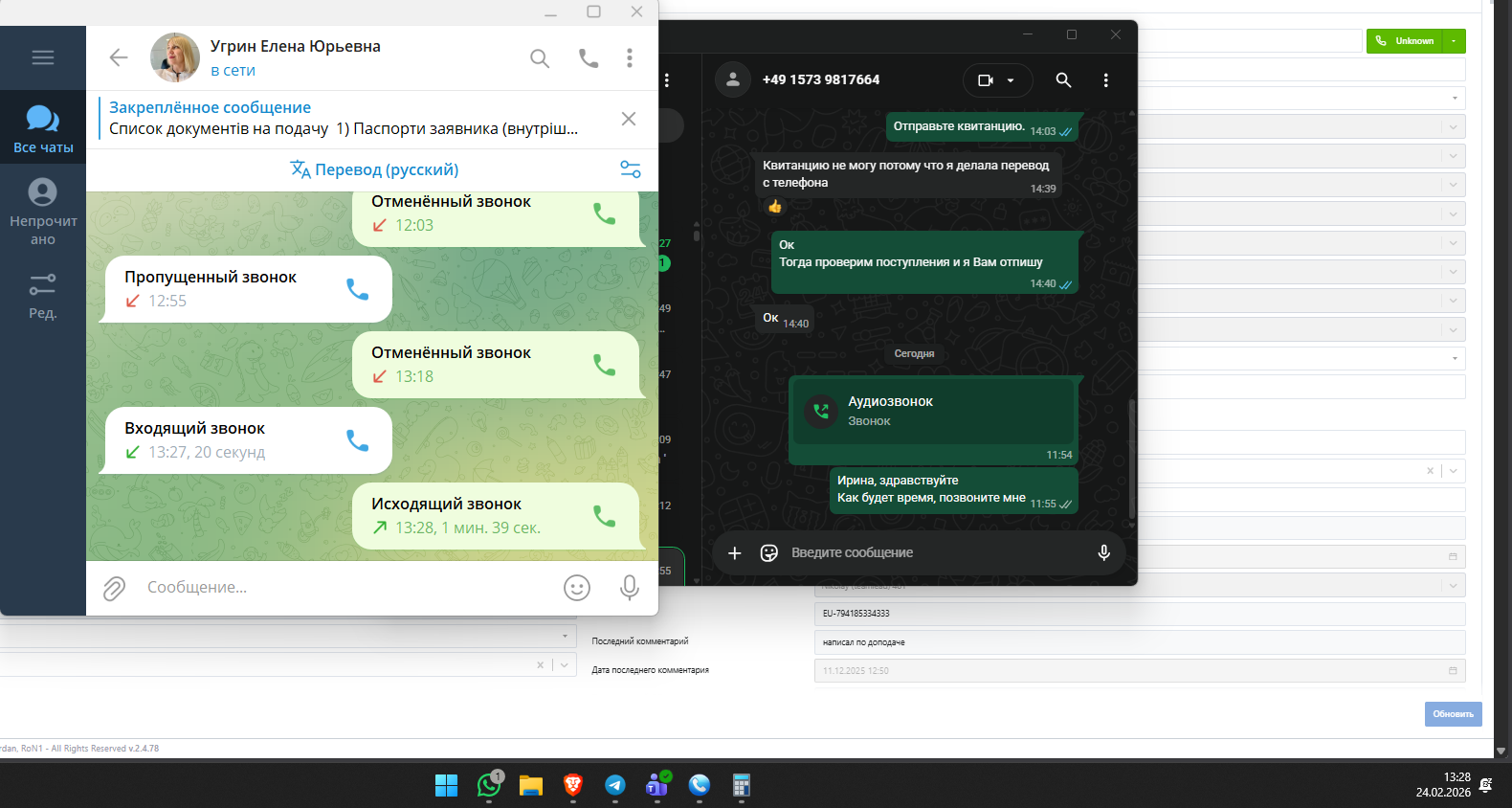Viewport: 1512px width, 808px height.
Task: Open Brave browser from taskbar
Action: 573,786
